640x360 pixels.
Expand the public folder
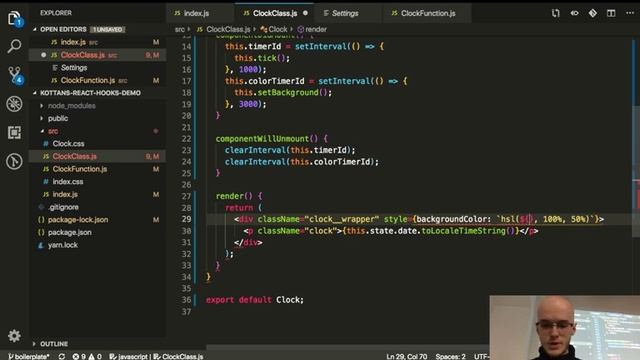click(58, 118)
